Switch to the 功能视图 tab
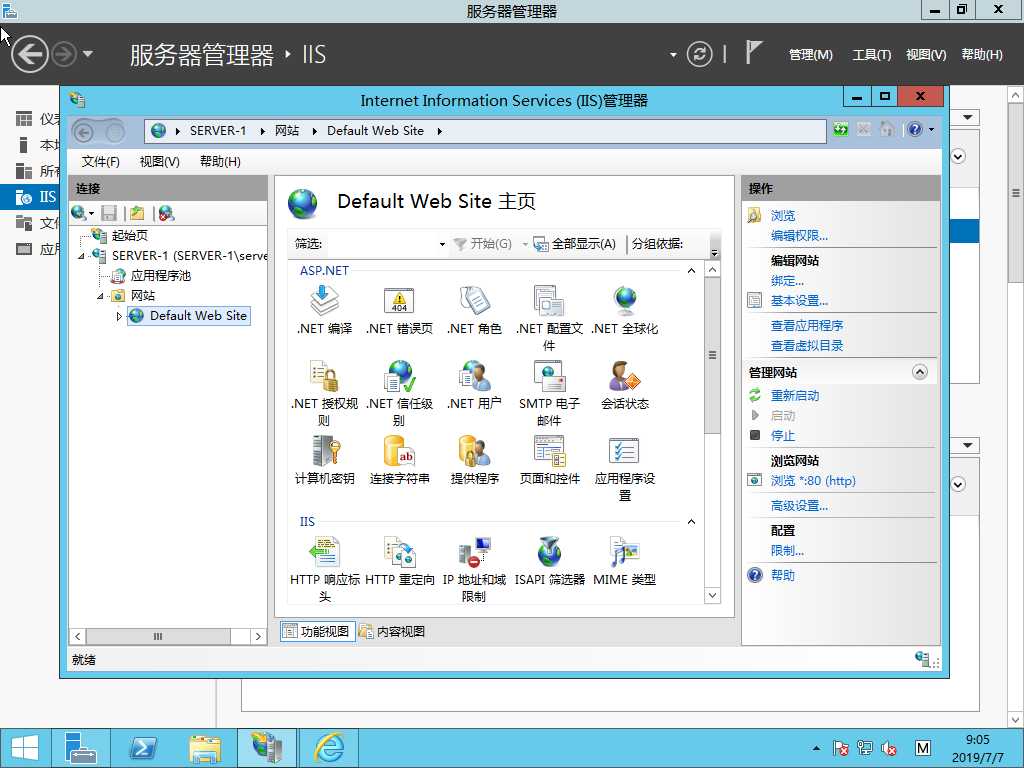 tap(317, 632)
